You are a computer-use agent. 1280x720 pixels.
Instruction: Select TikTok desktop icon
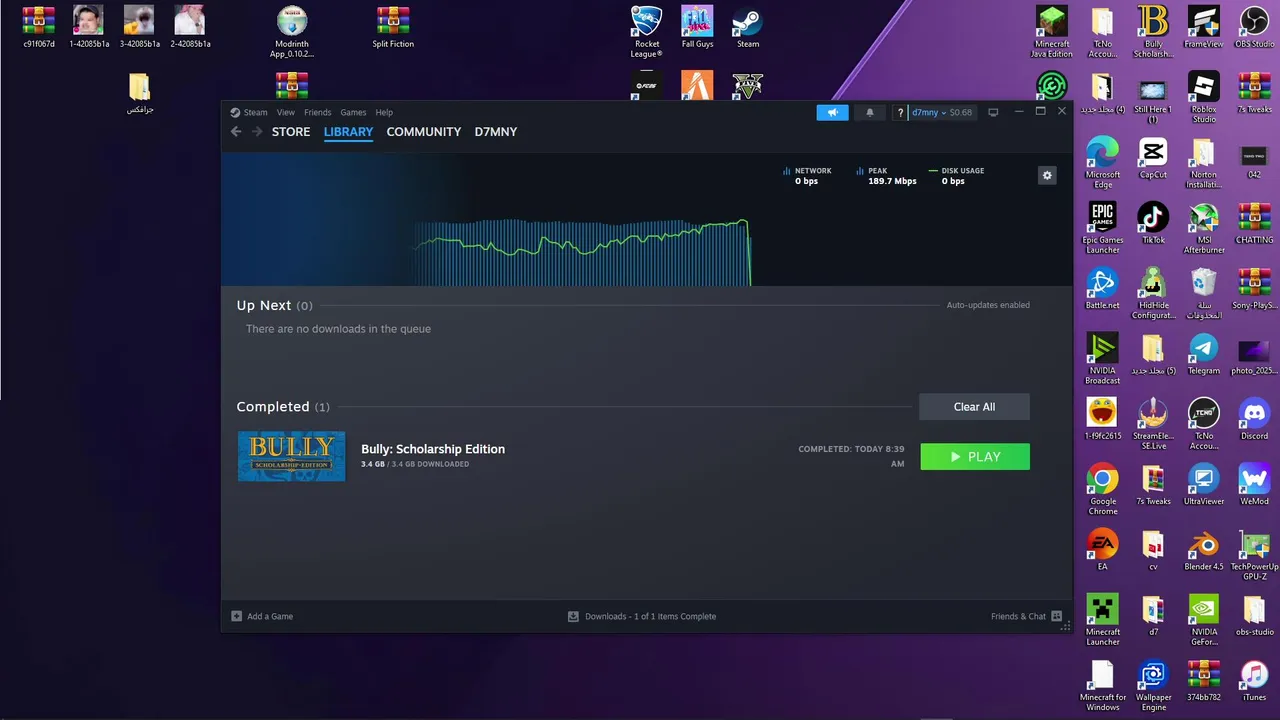(1153, 223)
